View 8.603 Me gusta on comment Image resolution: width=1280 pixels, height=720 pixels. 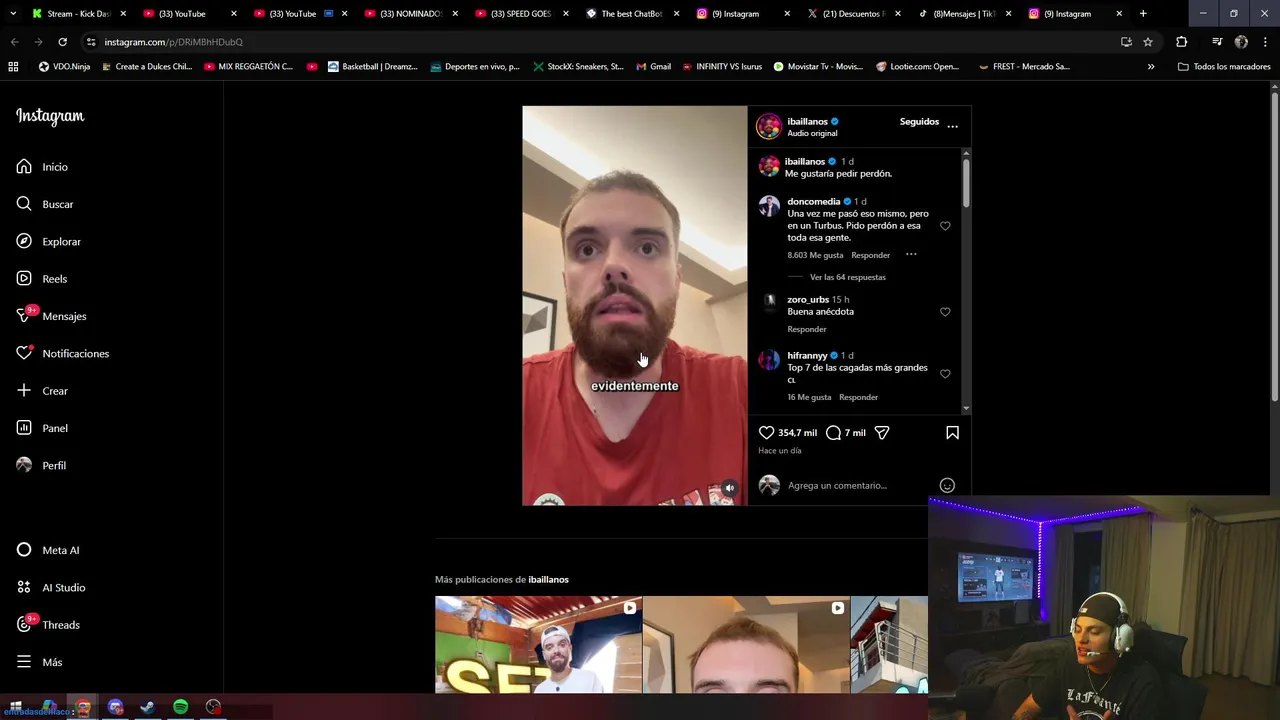pos(815,255)
